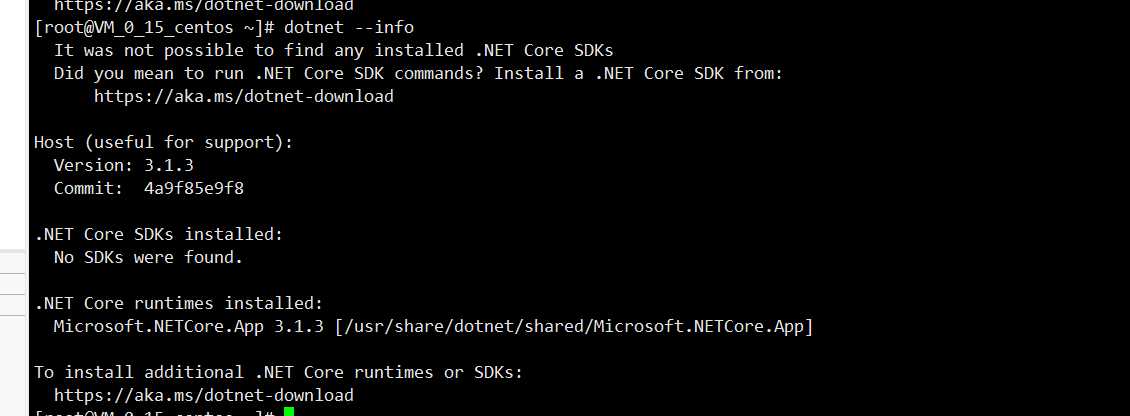This screenshot has width=1130, height=416.
Task: Select the Version: 3.1.3 line
Action: pos(124,165)
